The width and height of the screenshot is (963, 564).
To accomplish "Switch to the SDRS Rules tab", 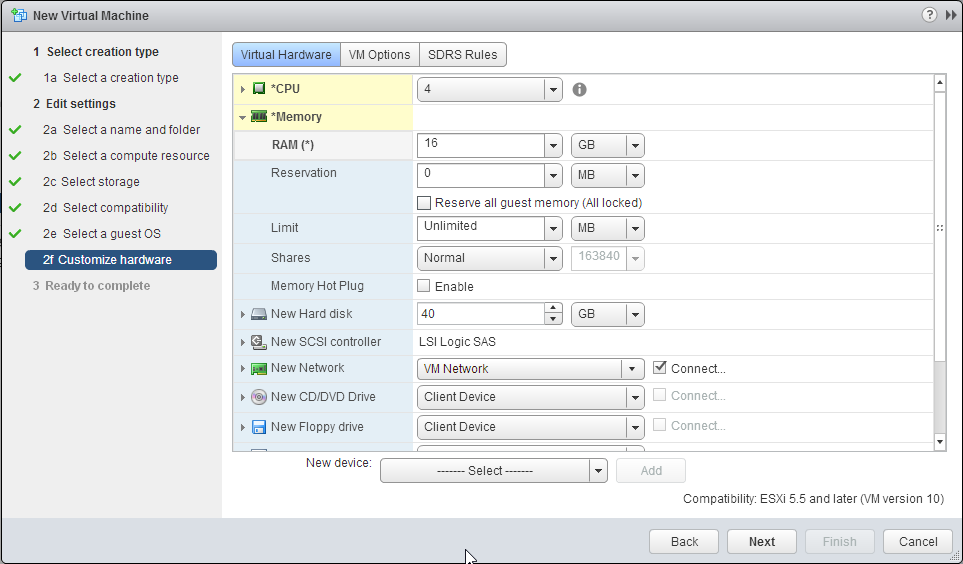I will (462, 55).
